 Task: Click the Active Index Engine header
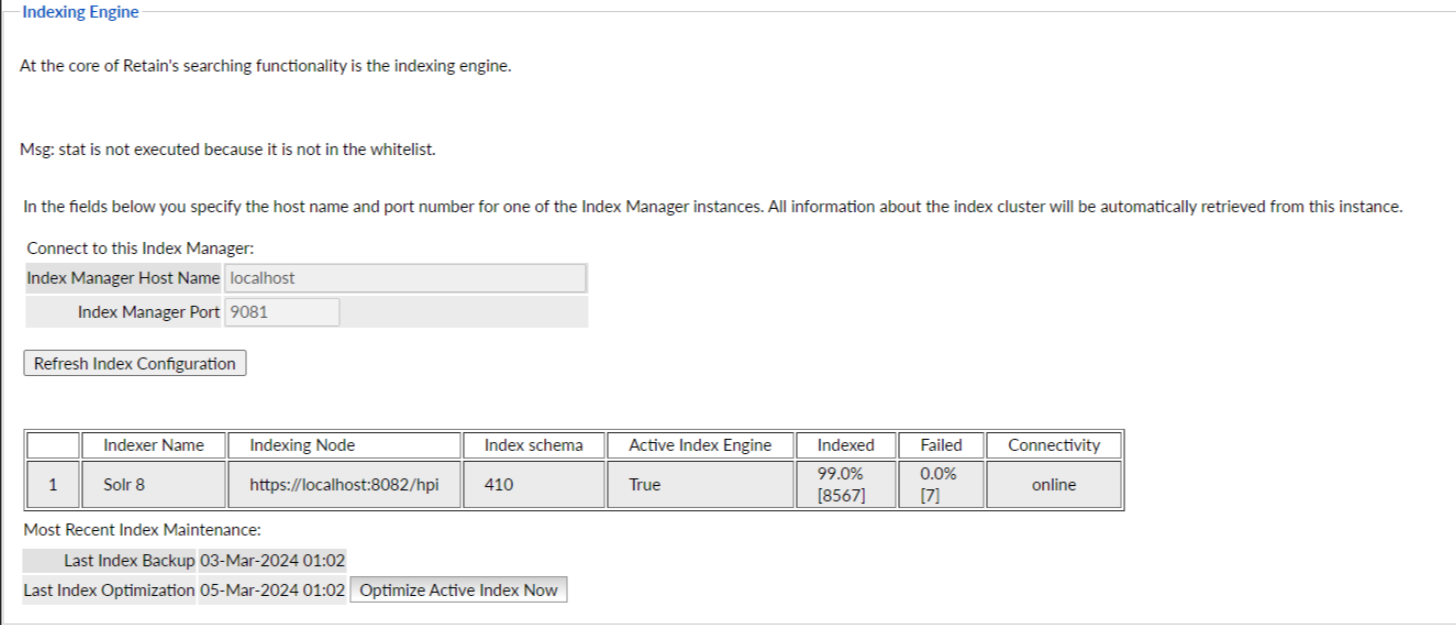click(699, 445)
